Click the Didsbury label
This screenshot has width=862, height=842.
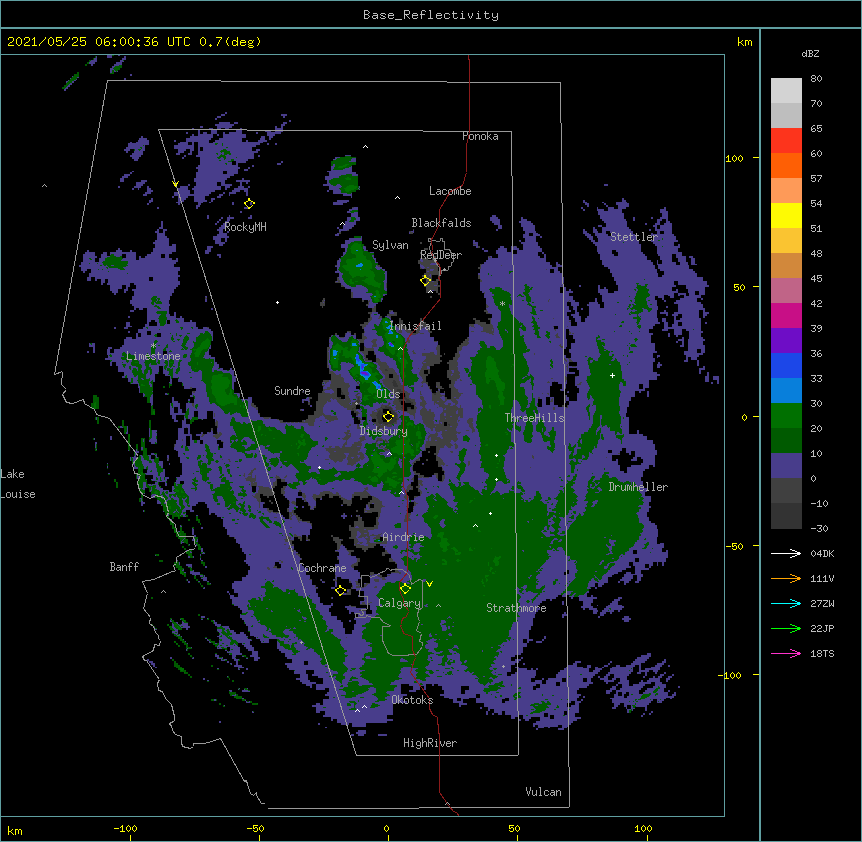tap(384, 431)
